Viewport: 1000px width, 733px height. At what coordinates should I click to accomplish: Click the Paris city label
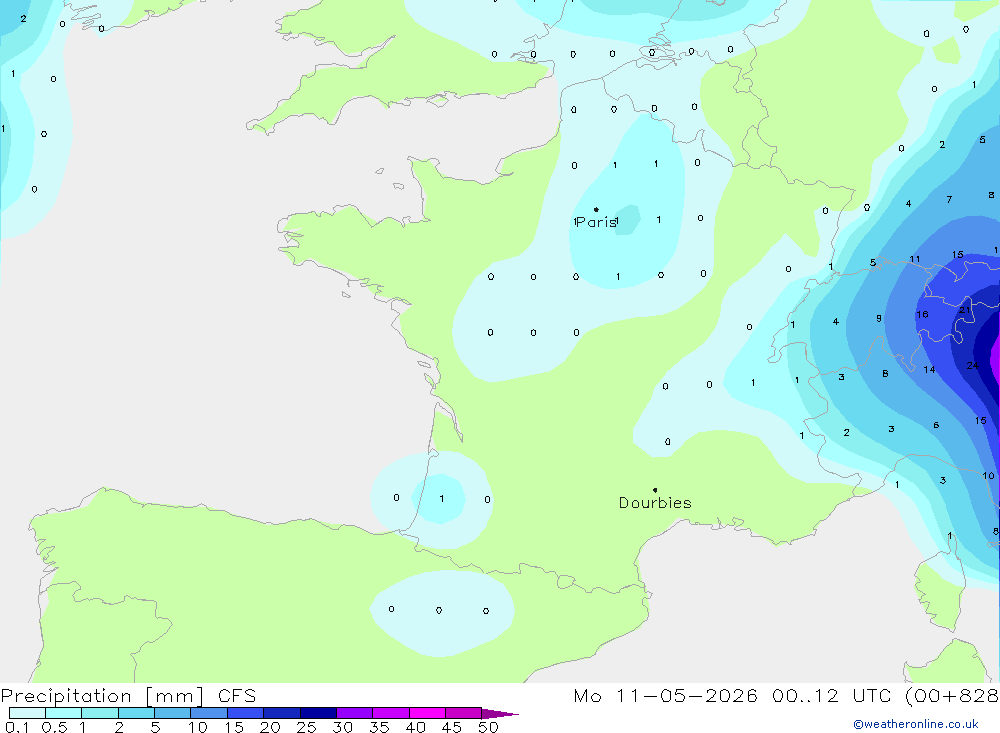coord(596,222)
